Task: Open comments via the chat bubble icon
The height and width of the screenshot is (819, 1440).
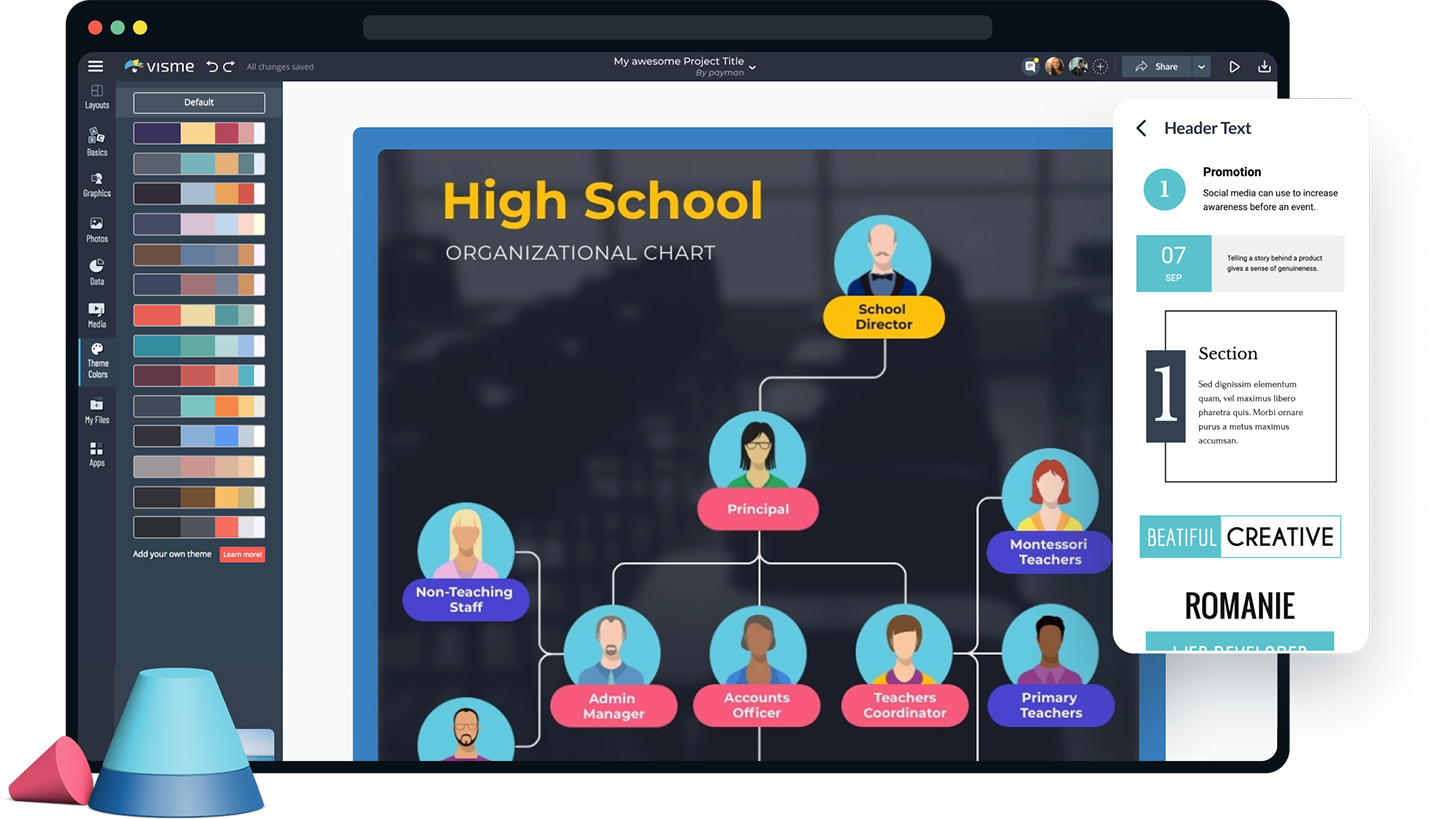Action: (x=1030, y=66)
